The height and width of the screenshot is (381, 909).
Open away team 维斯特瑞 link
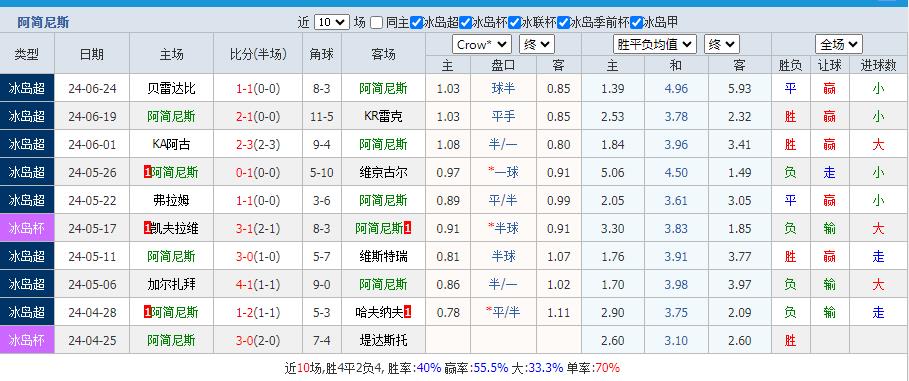pos(383,256)
